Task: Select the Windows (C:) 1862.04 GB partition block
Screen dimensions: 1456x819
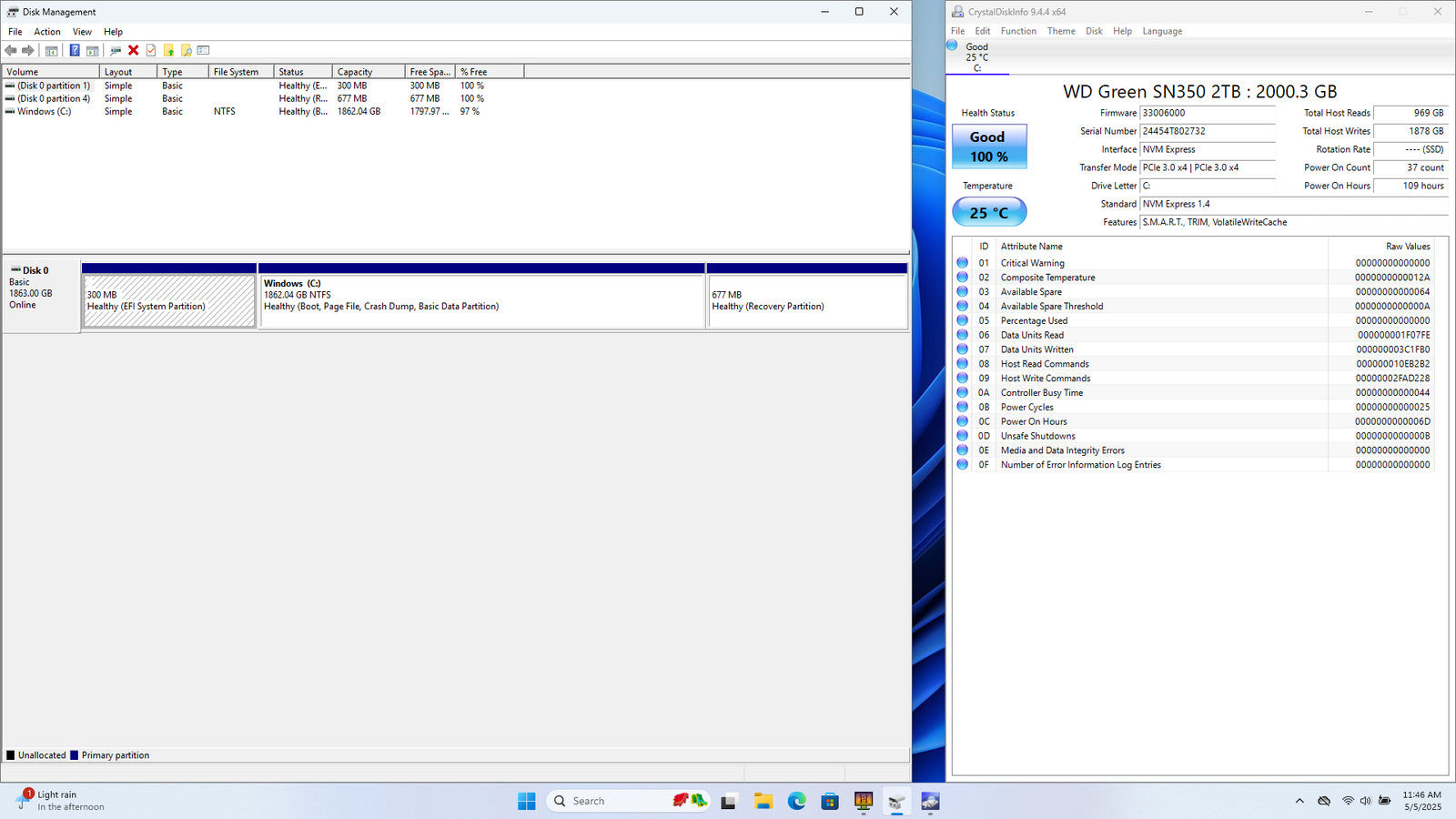Action: pos(482,296)
